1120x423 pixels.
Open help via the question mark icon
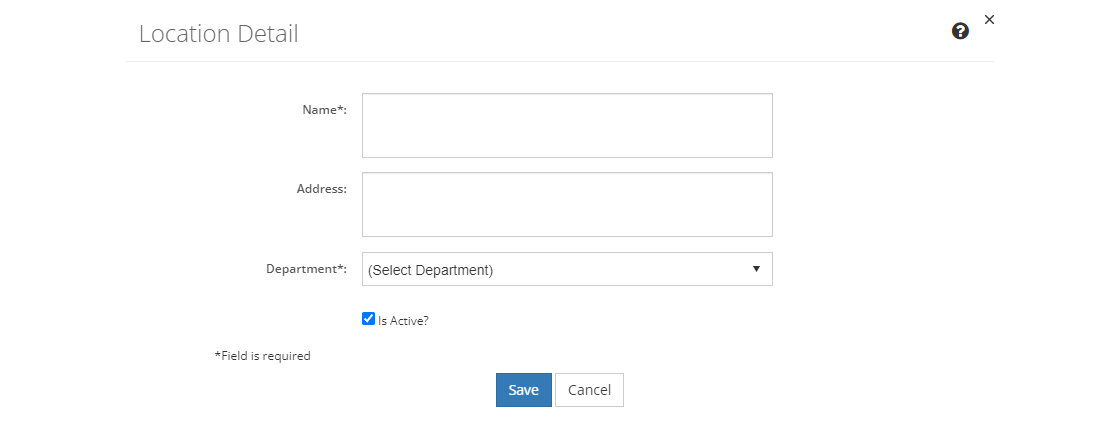pyautogui.click(x=960, y=31)
